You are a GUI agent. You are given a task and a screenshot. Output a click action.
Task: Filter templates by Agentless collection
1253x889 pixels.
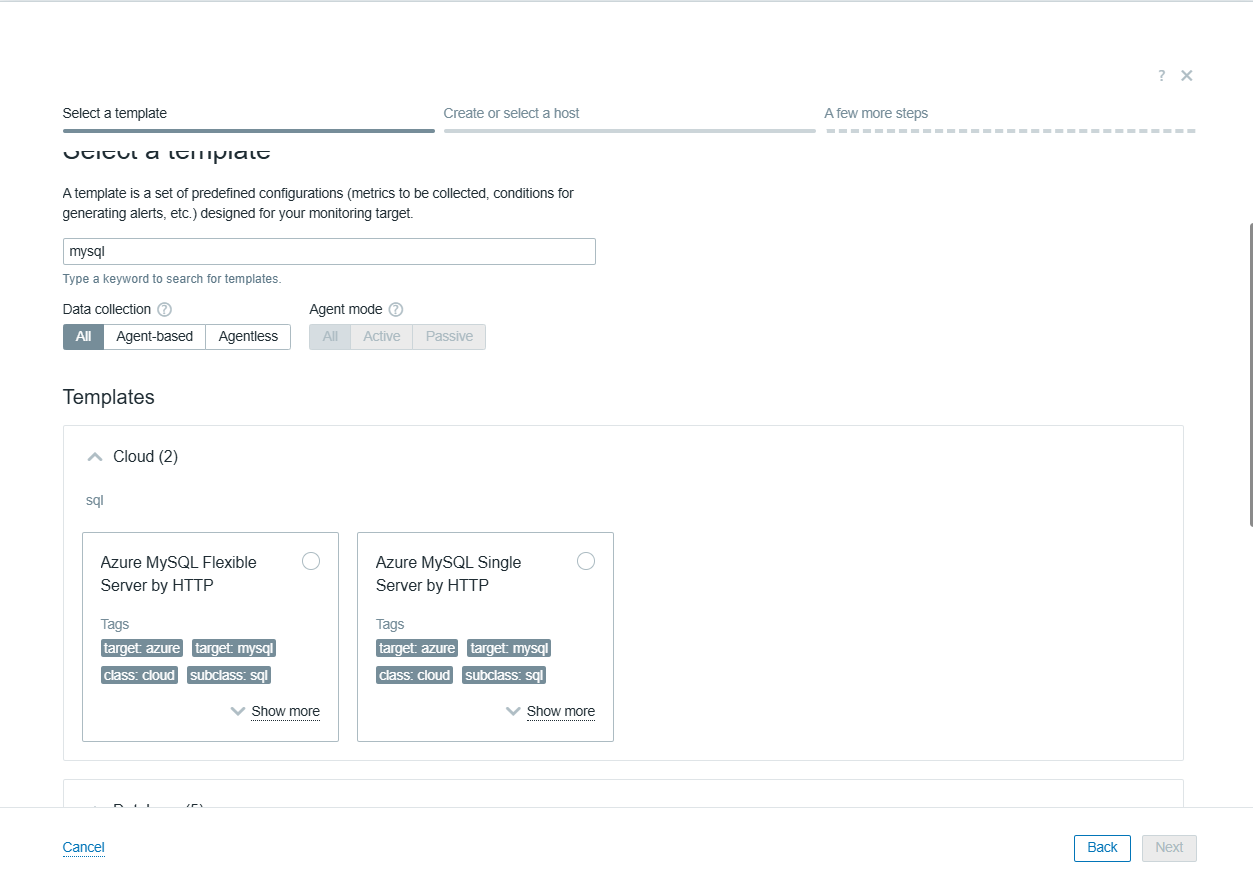point(248,337)
